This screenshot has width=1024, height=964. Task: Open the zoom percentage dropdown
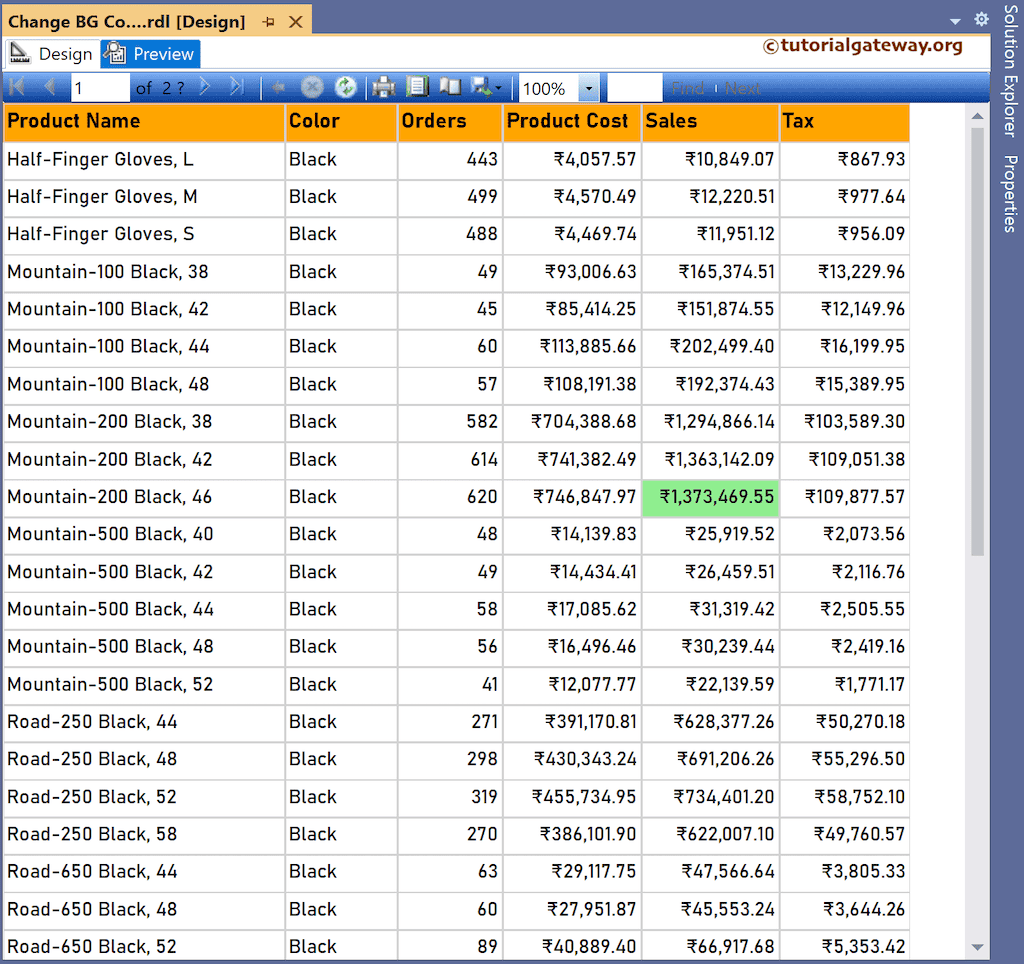(x=589, y=87)
